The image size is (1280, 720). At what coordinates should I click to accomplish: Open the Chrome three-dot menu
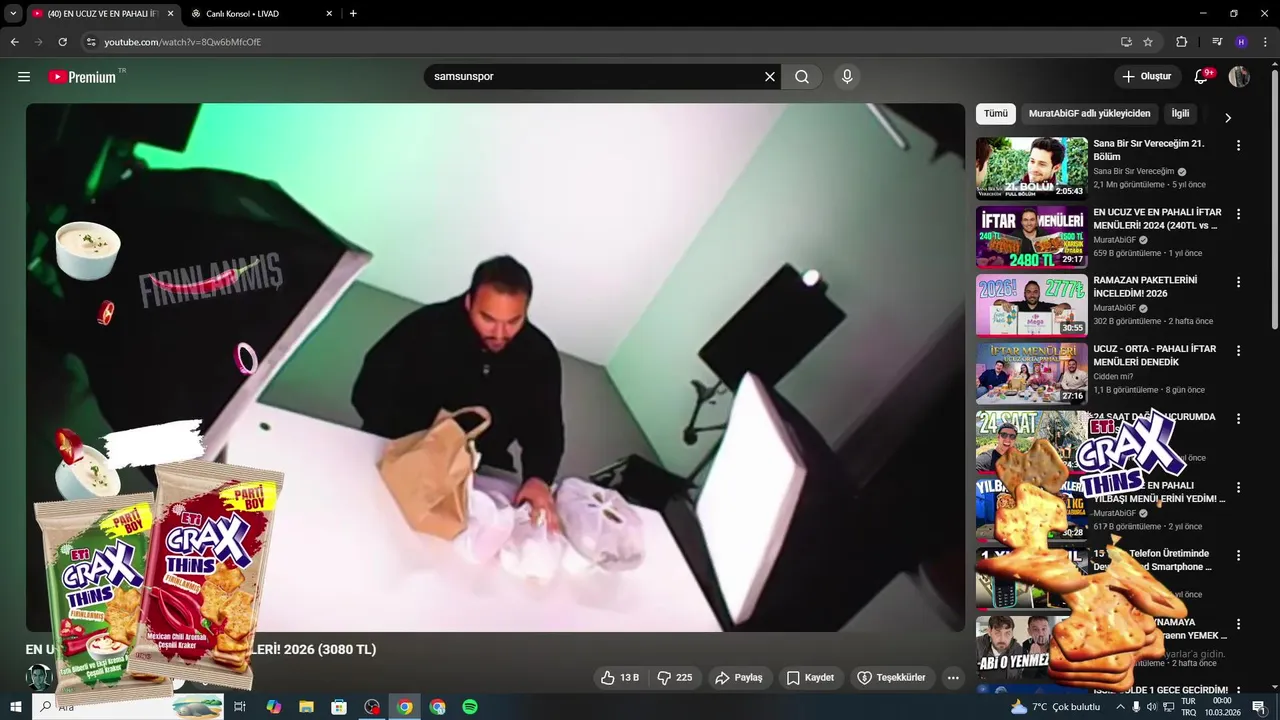tap(1265, 42)
